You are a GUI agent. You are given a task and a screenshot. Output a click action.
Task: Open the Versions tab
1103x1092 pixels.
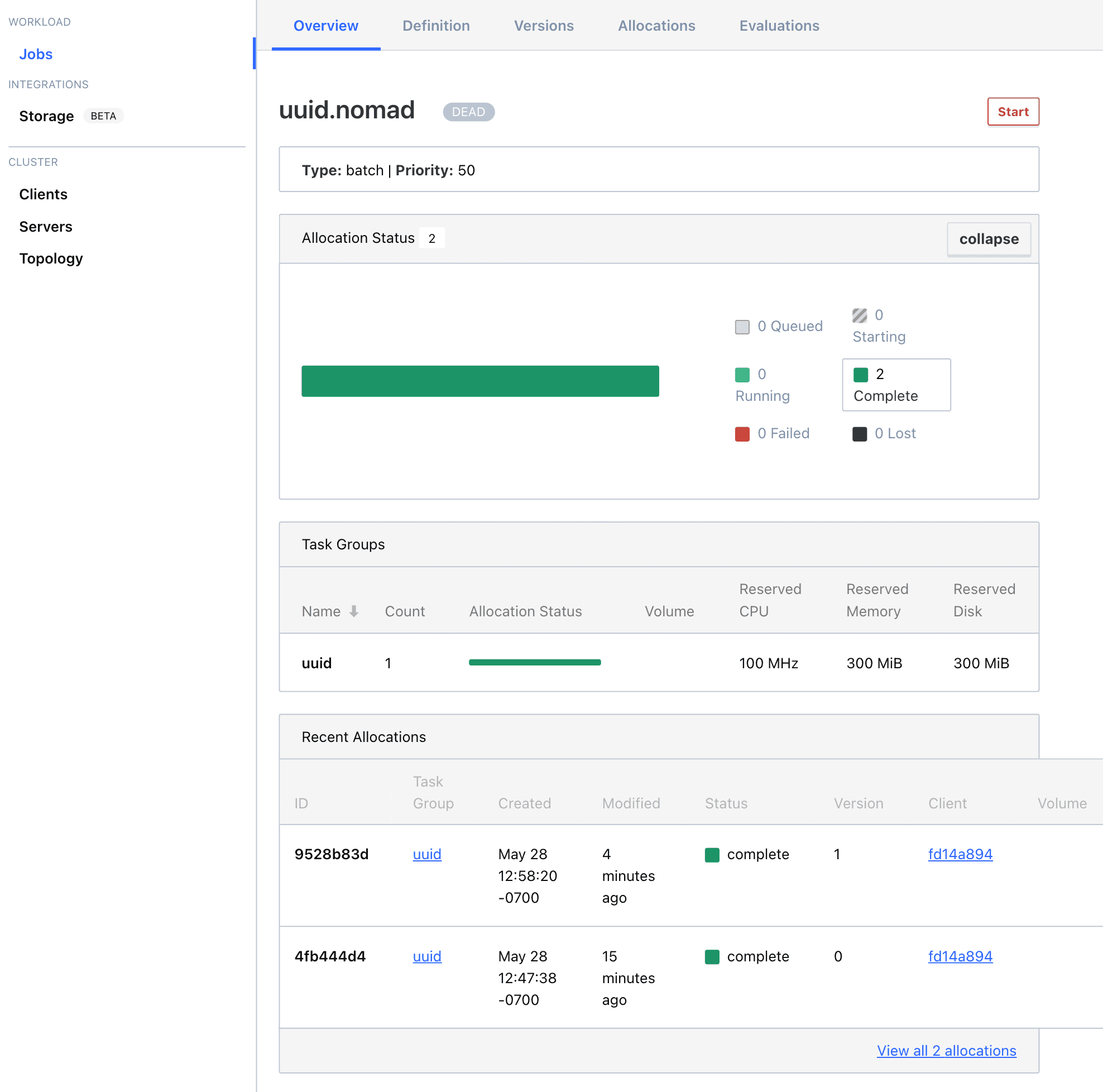[544, 26]
